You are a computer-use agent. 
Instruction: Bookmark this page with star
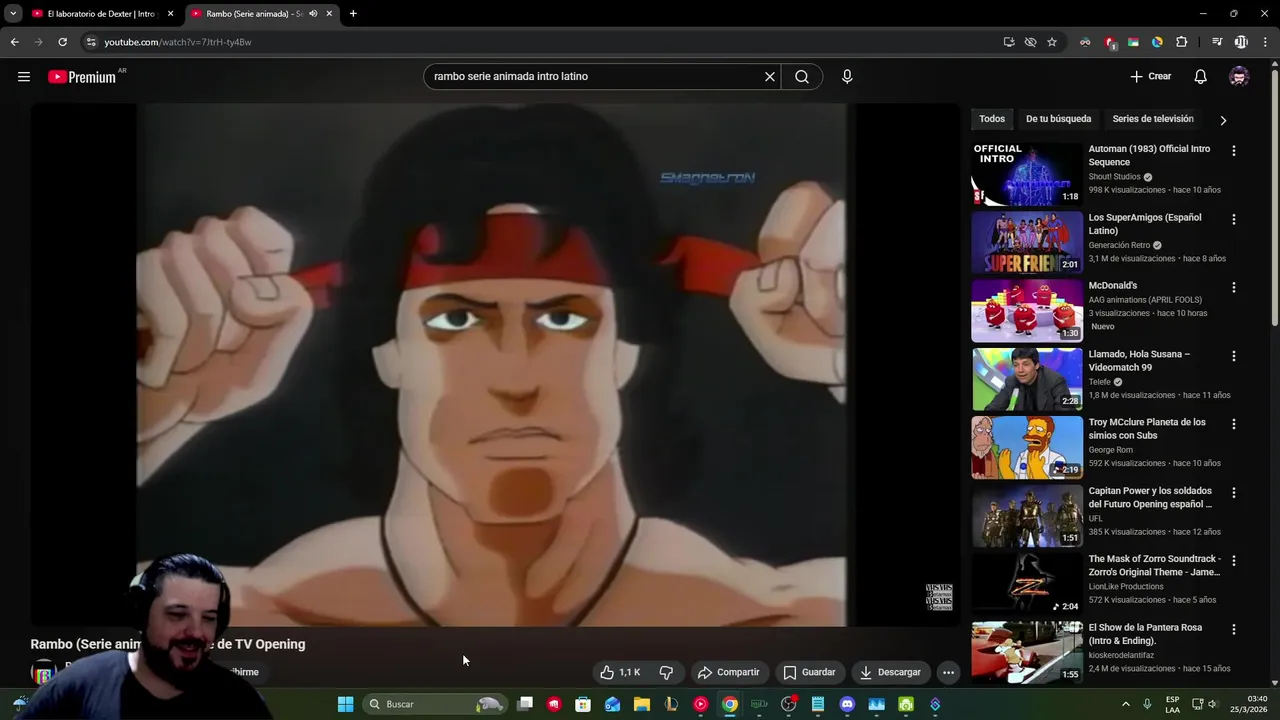tap(1052, 42)
